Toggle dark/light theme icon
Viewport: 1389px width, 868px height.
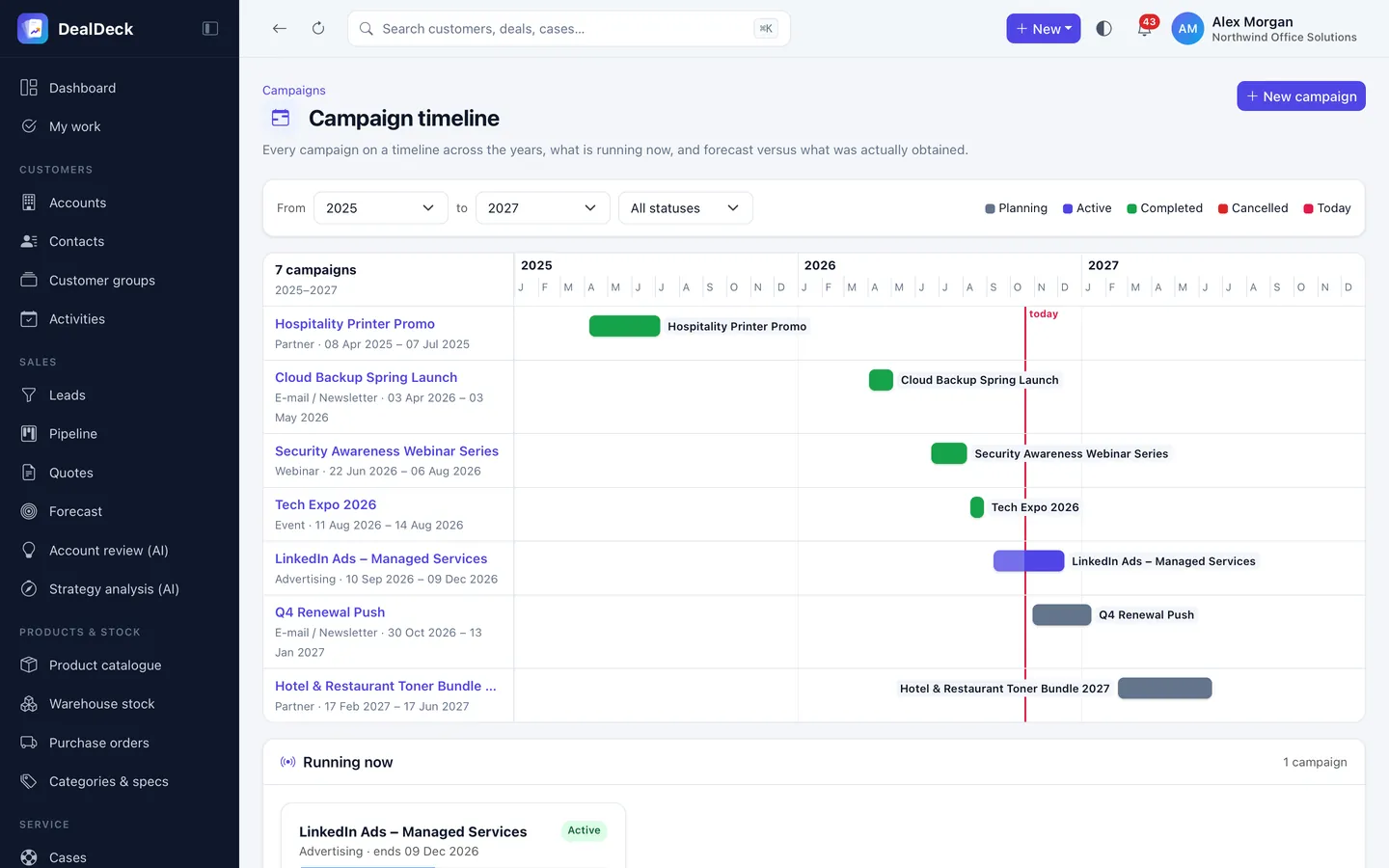(x=1104, y=29)
